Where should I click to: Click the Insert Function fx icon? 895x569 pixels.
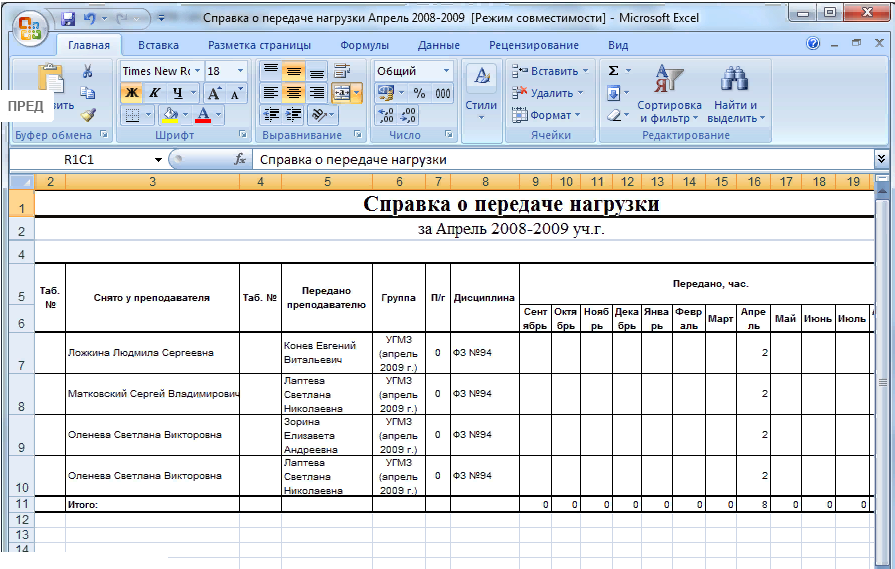coord(240,160)
